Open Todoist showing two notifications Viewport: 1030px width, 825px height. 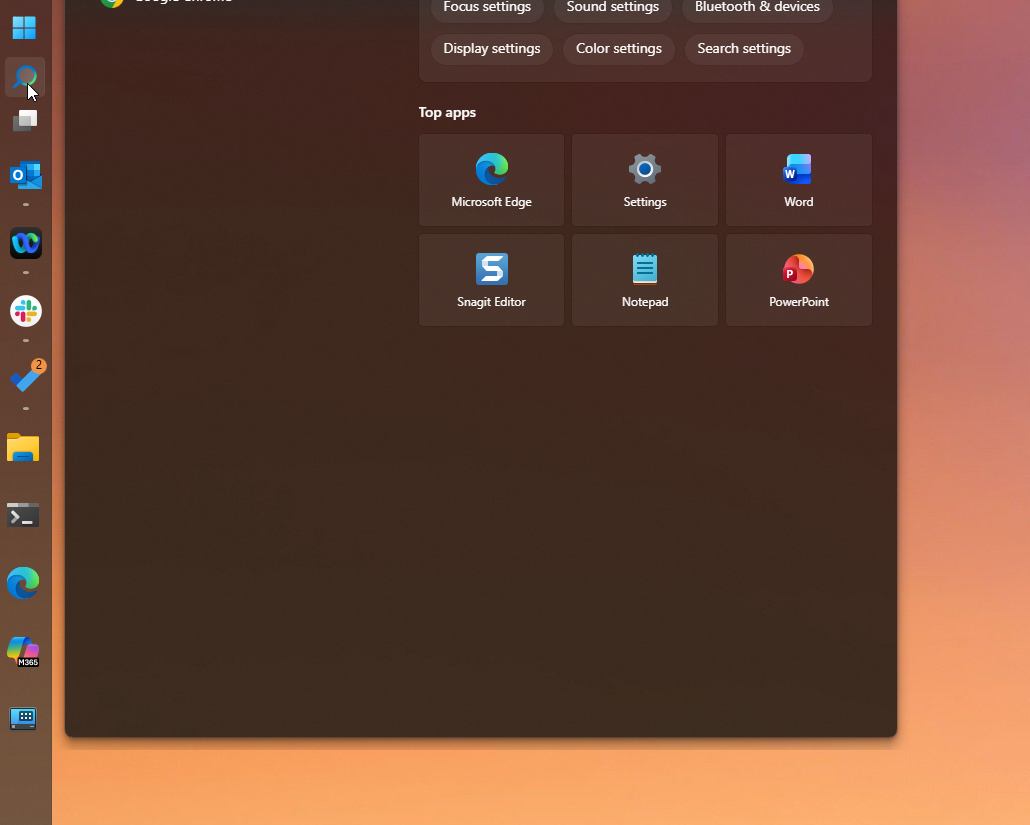[25, 378]
